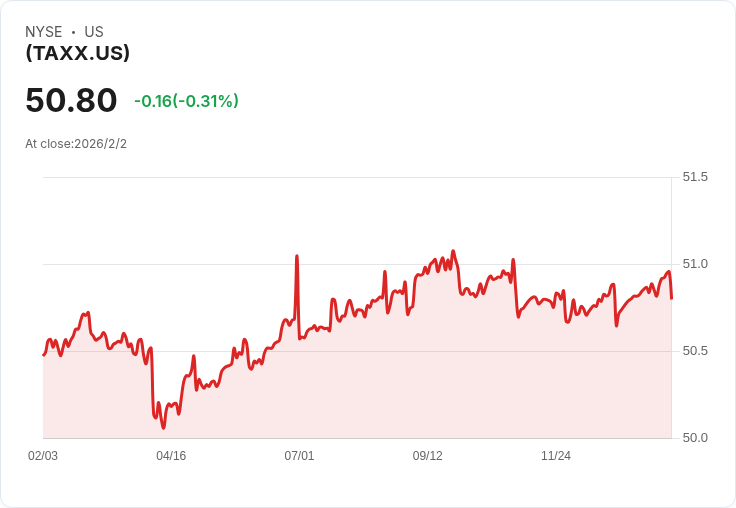The width and height of the screenshot is (736, 508).
Task: Click the left start of the price line
Action: (x=44, y=355)
